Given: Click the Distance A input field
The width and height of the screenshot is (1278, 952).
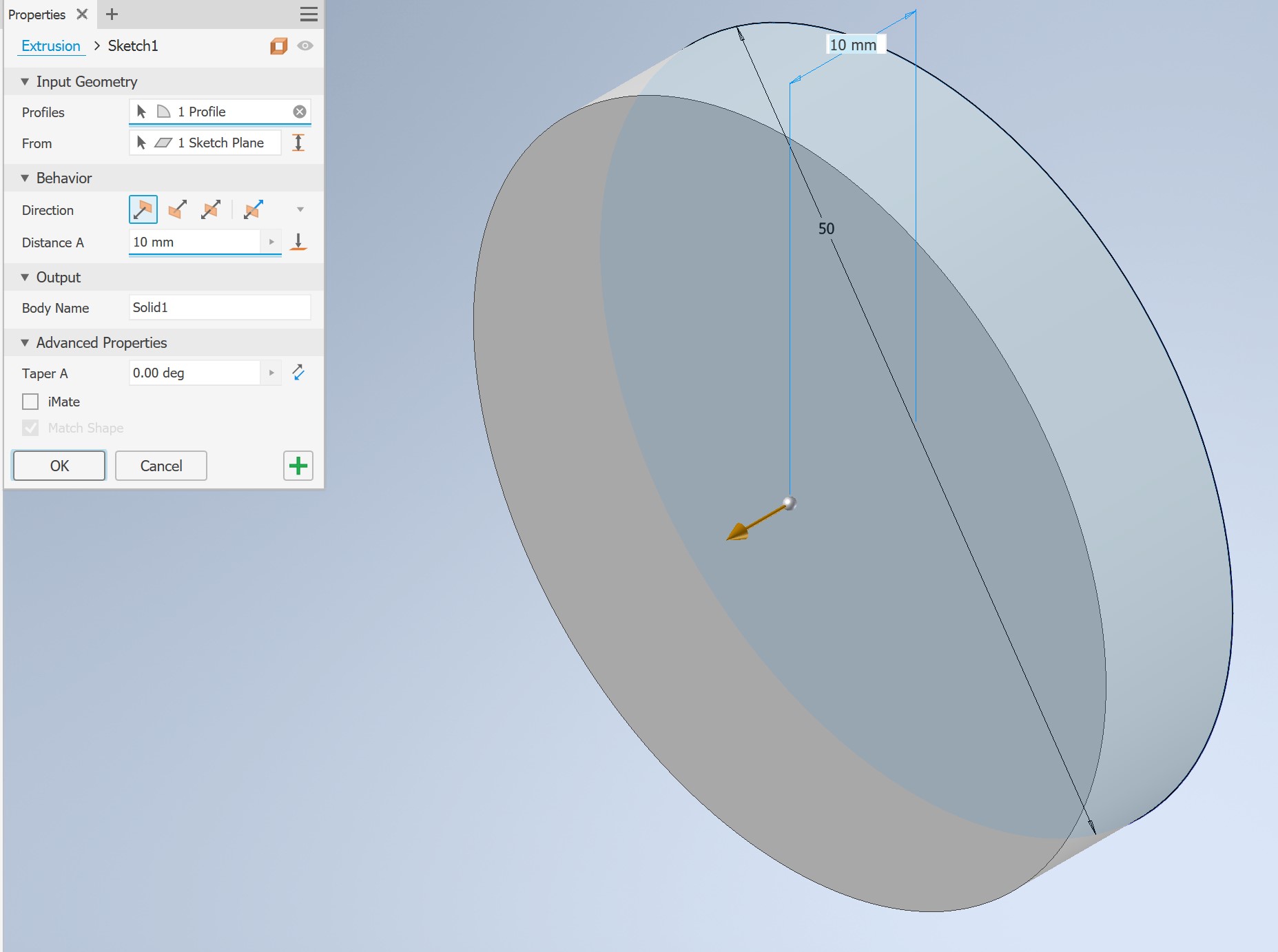Looking at the screenshot, I should [195, 242].
